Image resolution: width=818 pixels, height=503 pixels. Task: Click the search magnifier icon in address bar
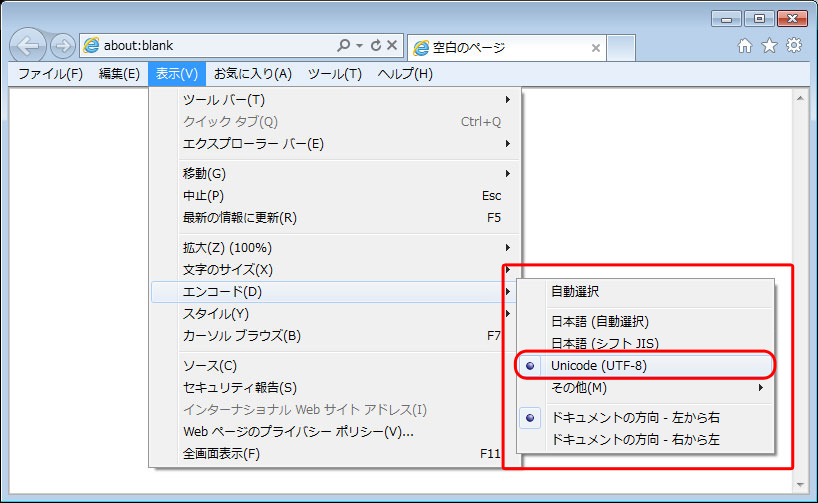pyautogui.click(x=343, y=45)
